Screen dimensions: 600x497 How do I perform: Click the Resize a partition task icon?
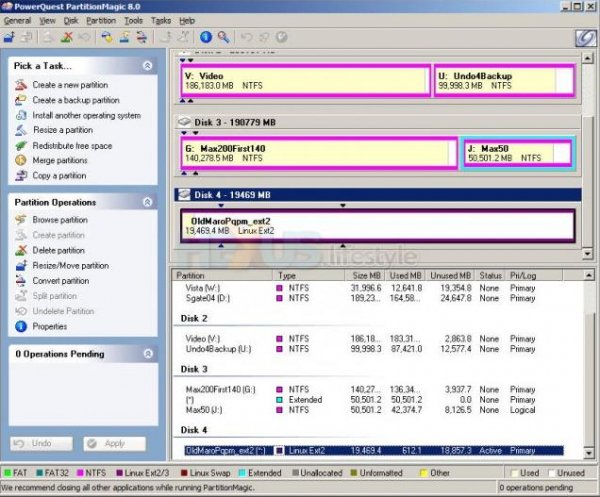21,130
